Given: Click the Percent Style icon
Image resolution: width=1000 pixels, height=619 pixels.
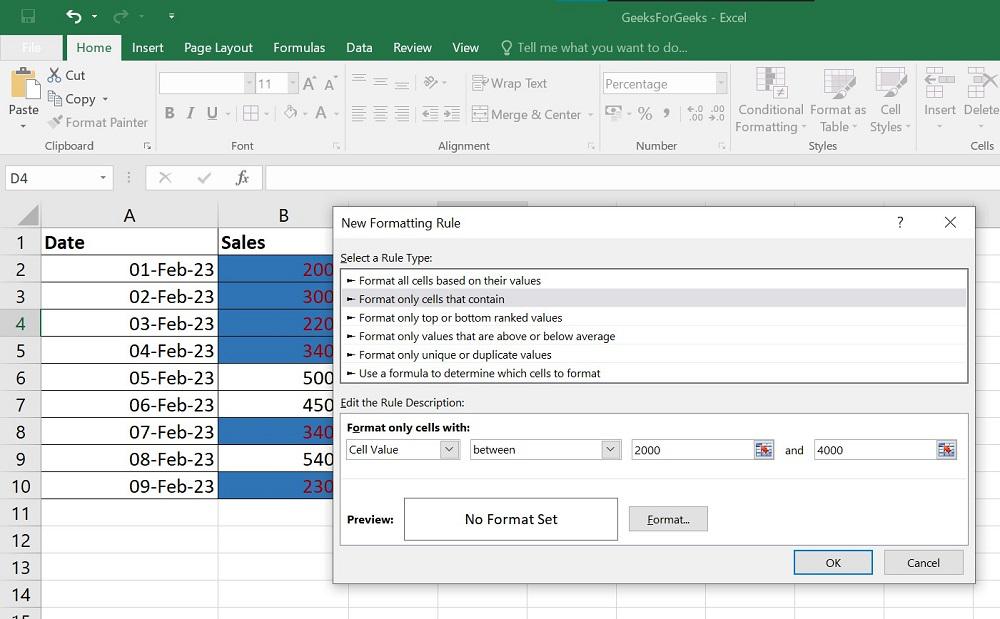Looking at the screenshot, I should tap(645, 113).
